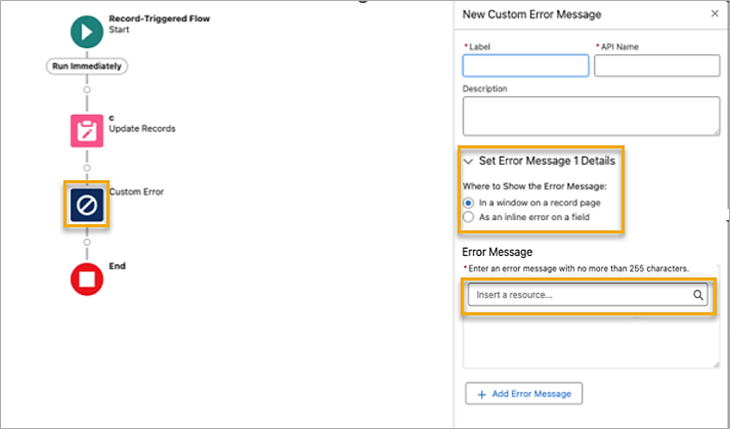Add element on connector below Run Immediately
The width and height of the screenshot is (730, 429).
(86, 90)
